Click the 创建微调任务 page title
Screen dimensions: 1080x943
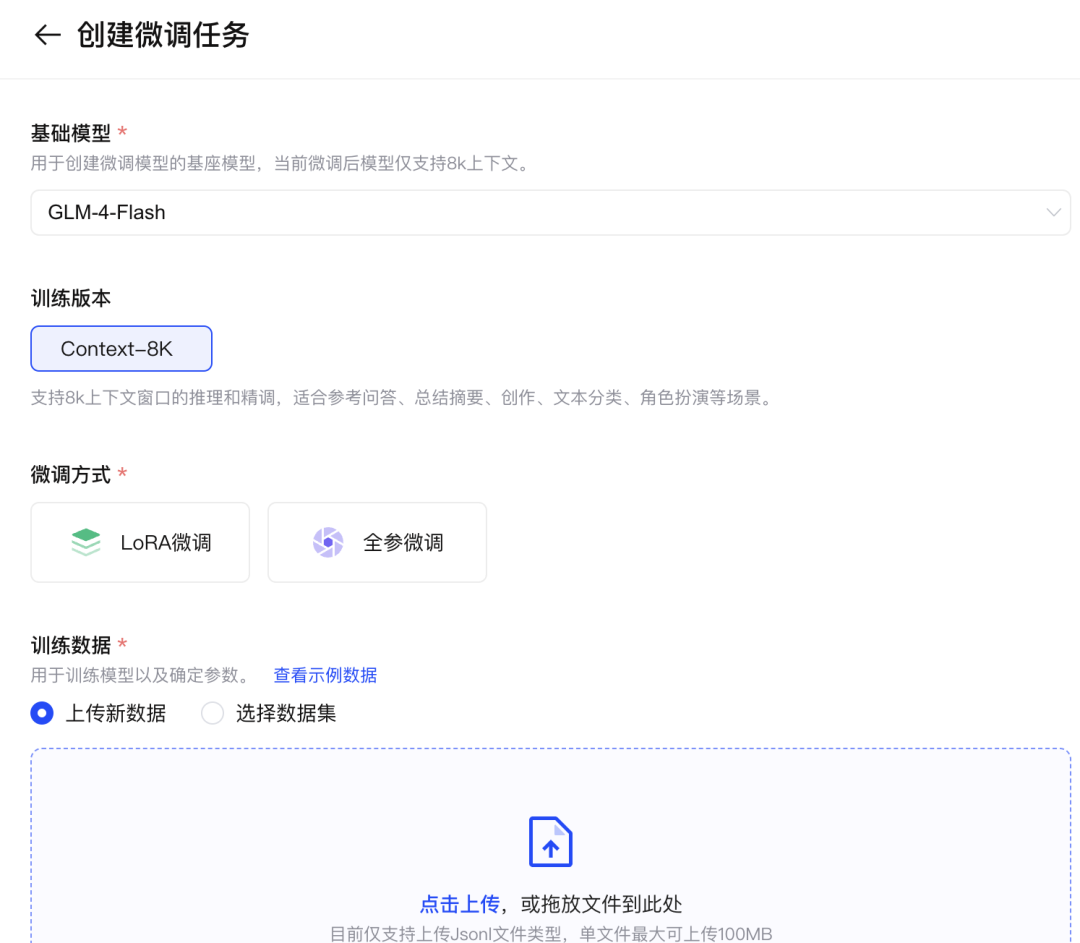click(x=163, y=35)
